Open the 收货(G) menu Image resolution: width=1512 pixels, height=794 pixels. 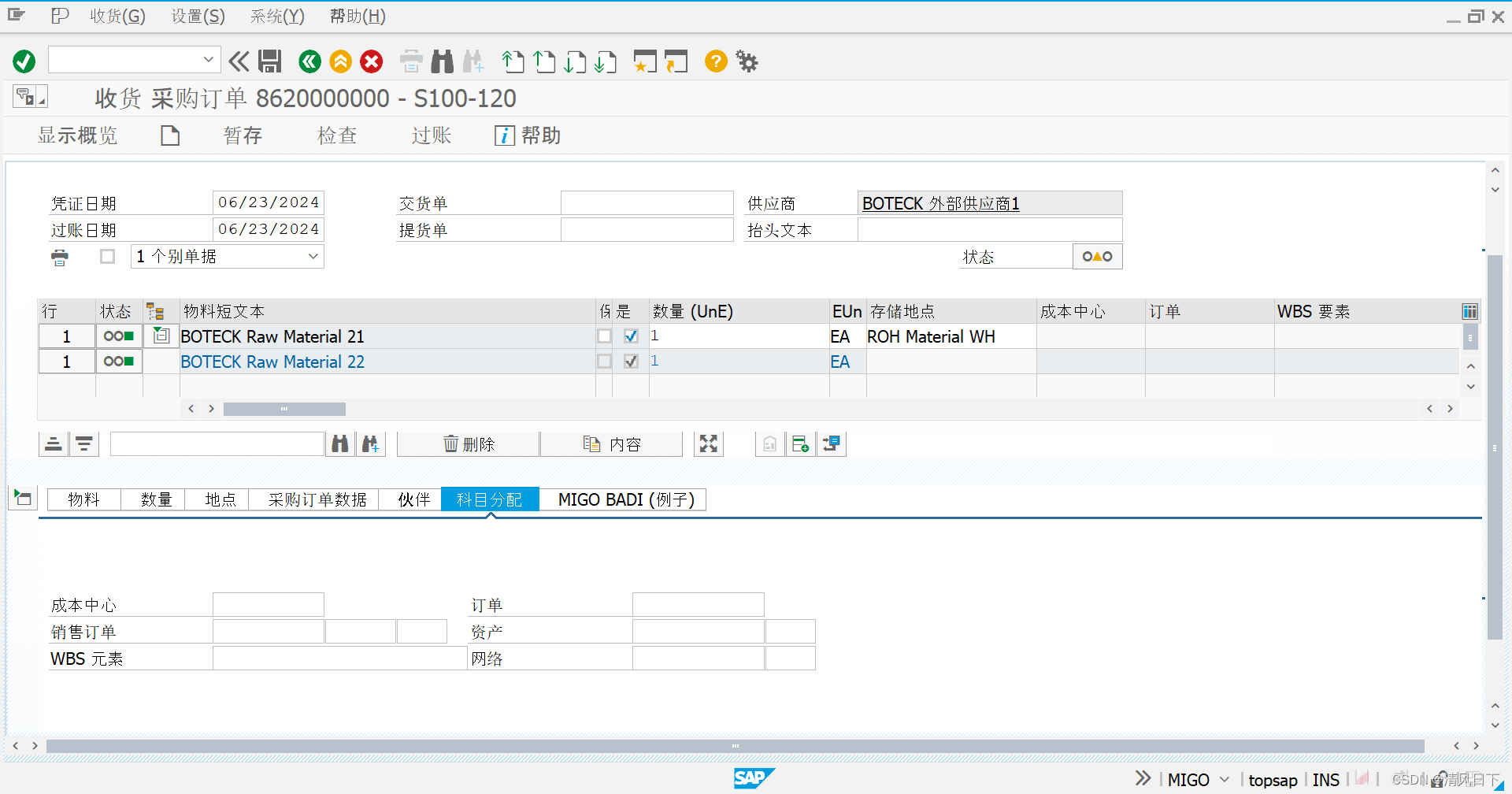coord(117,16)
